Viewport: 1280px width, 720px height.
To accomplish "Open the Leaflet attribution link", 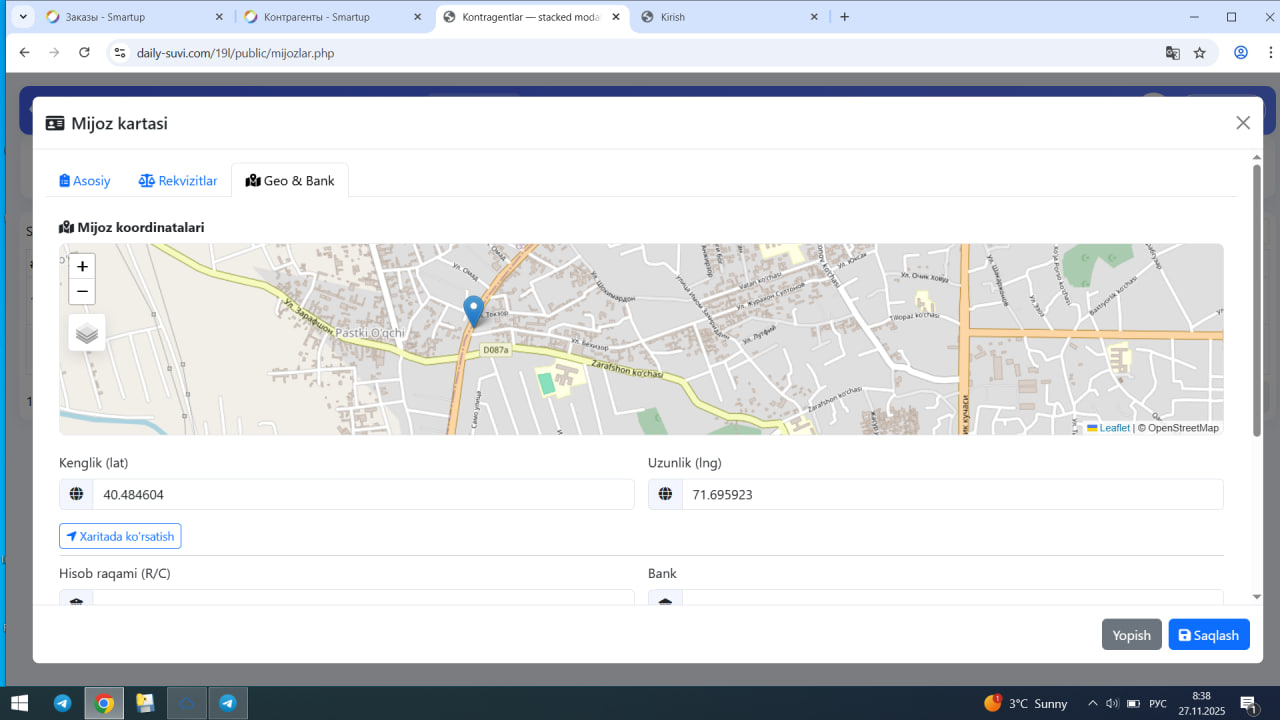I will [1114, 428].
